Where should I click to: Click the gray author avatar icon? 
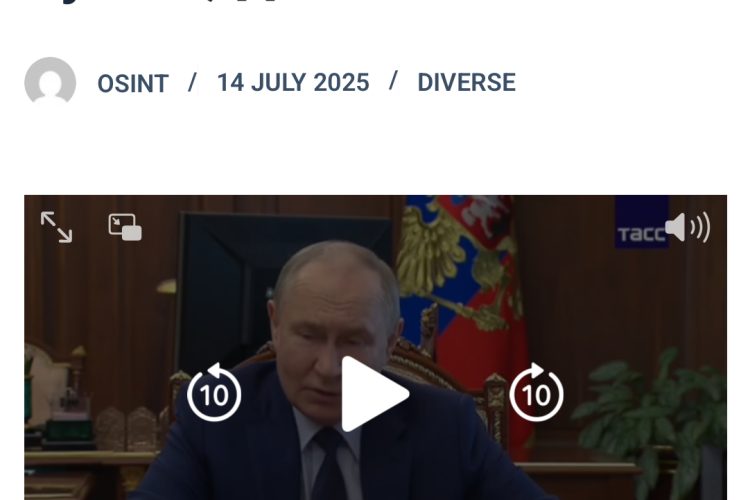[x=50, y=82]
